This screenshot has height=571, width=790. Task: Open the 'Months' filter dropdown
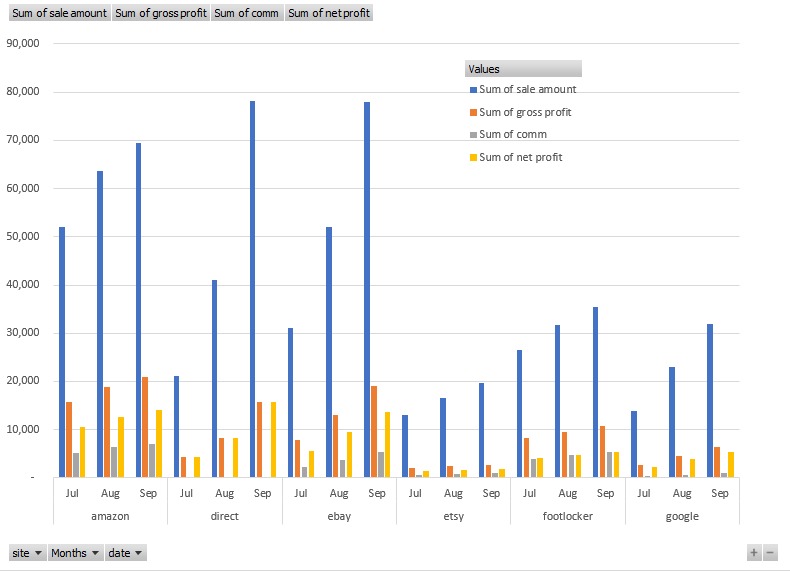pyautogui.click(x=75, y=553)
